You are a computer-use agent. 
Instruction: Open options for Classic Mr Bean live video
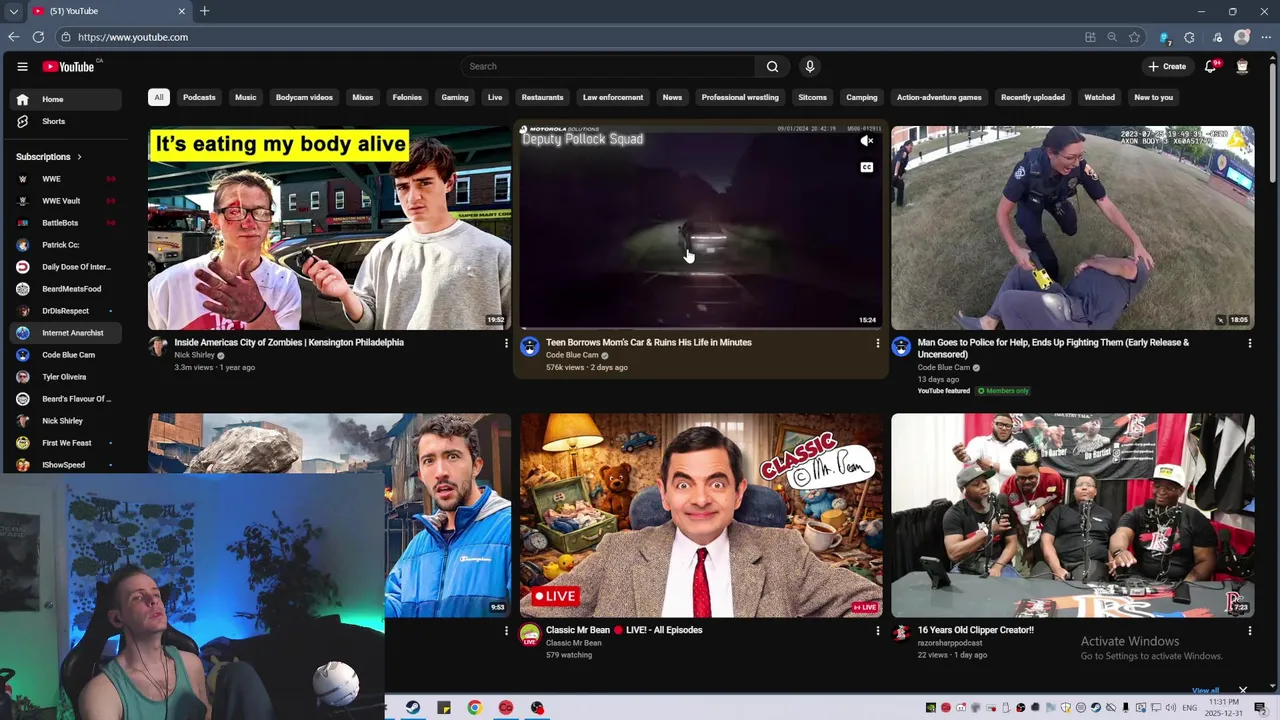point(878,631)
